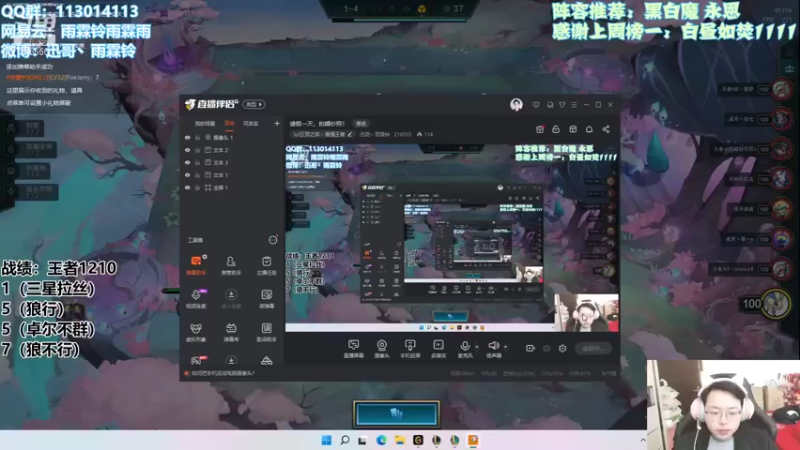
Task: Open the shirt skin icon in title bar
Action: pyautogui.click(x=562, y=105)
